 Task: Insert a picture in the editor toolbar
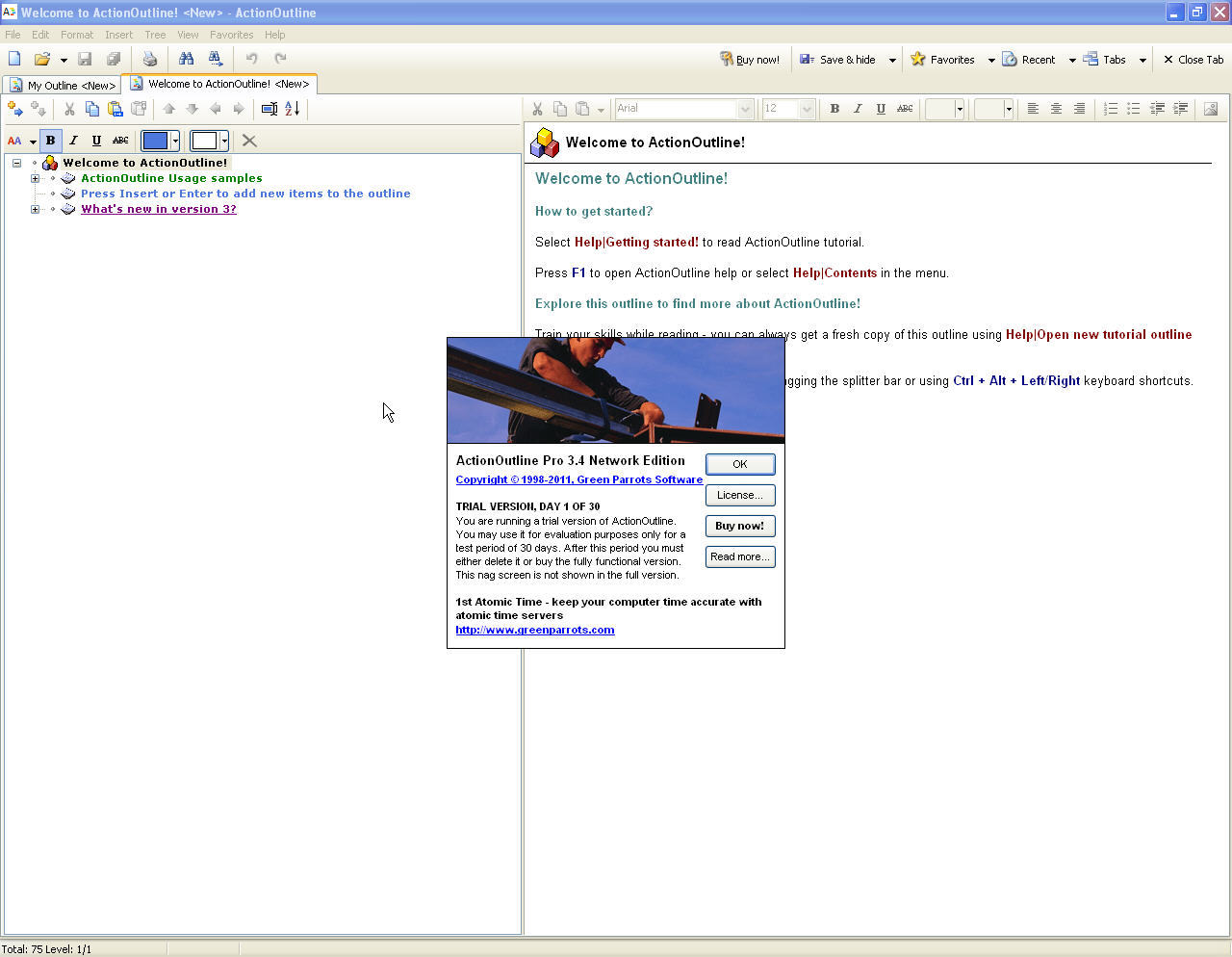tap(1211, 109)
